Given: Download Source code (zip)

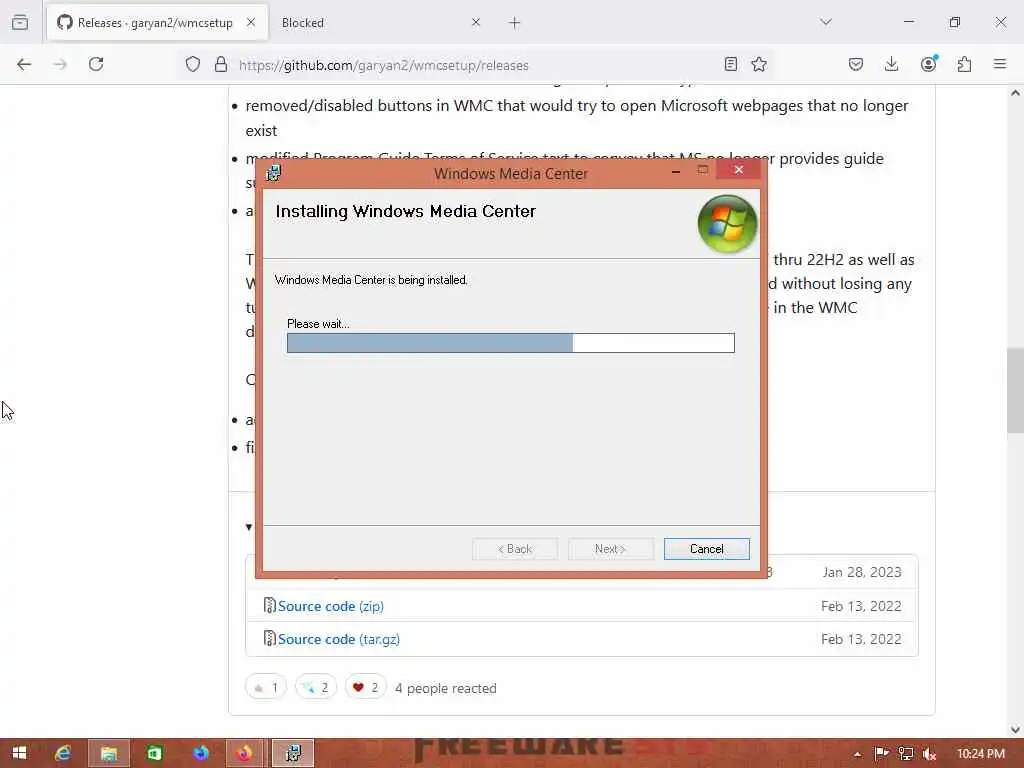Looking at the screenshot, I should point(330,606).
